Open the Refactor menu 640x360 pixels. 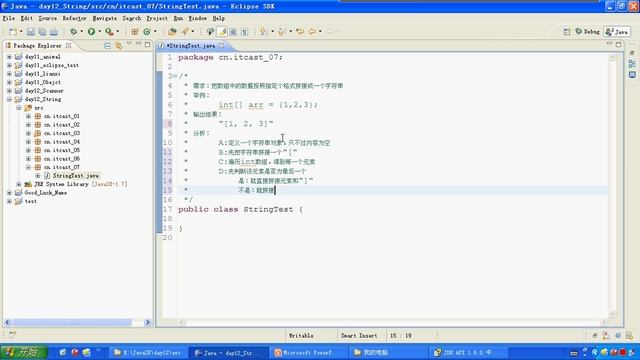pos(74,18)
